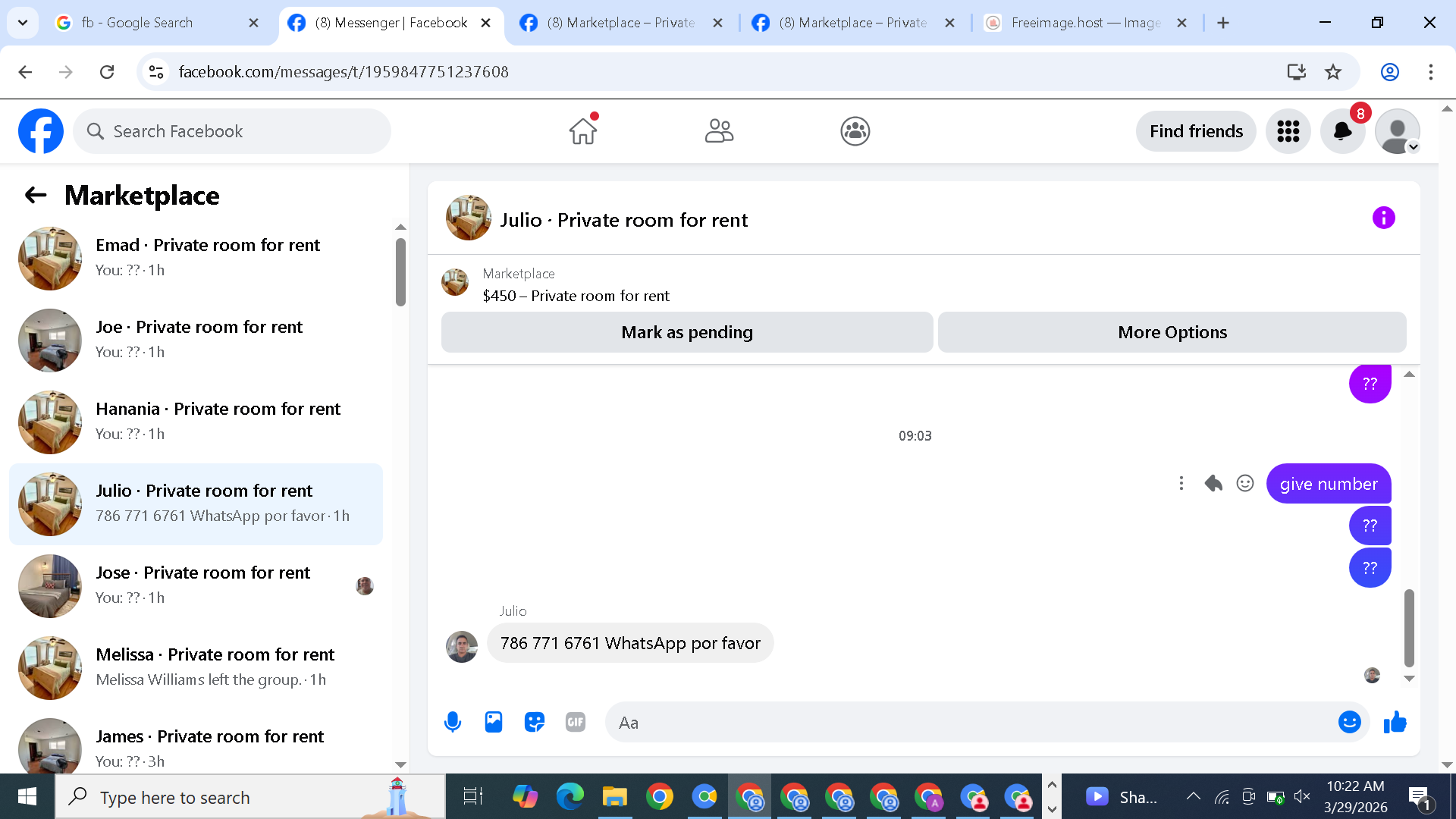Open the Groups icon in top navigation
This screenshot has height=819, width=1456.
[x=855, y=131]
